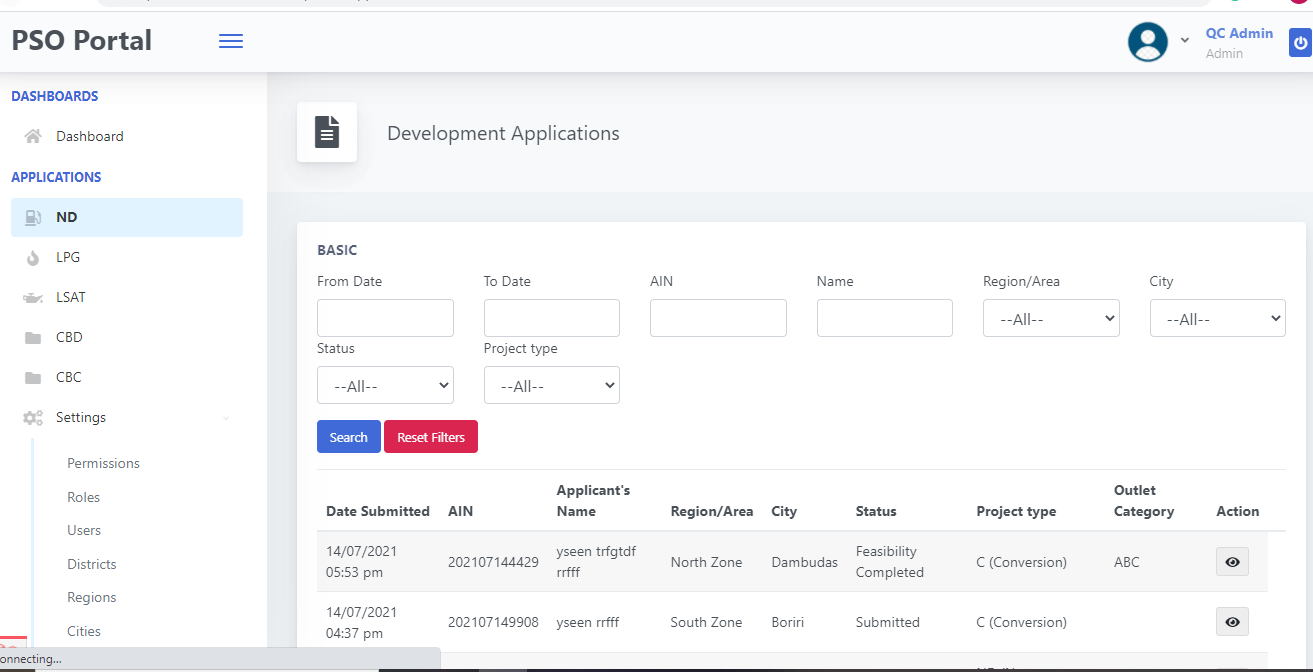Click the Outlet Category column header

click(x=1144, y=501)
